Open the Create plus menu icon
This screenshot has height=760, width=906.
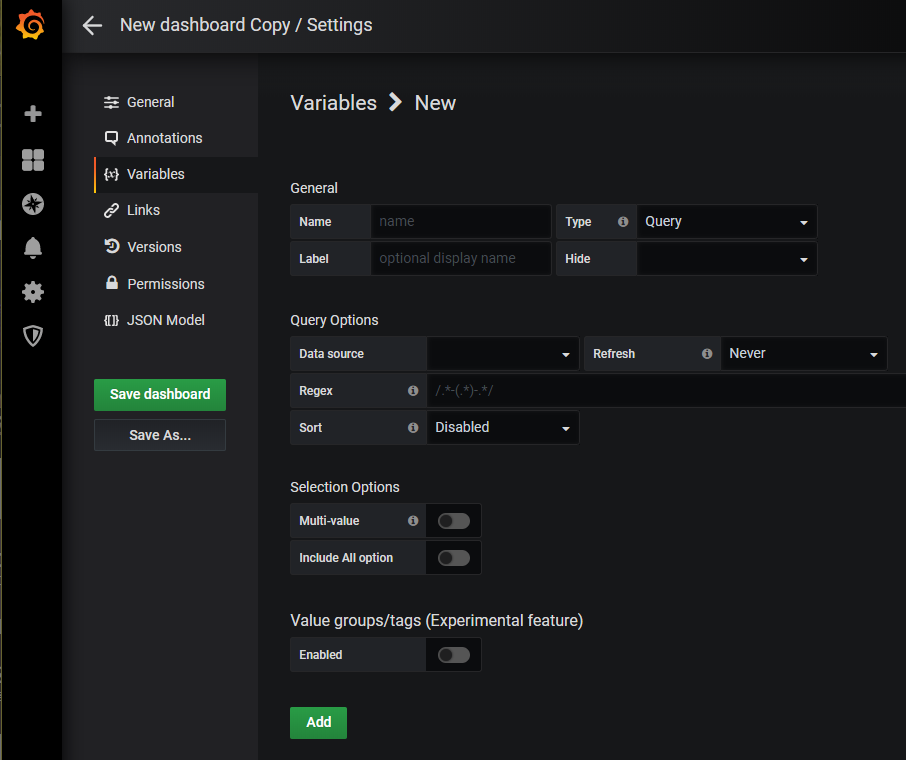point(33,113)
